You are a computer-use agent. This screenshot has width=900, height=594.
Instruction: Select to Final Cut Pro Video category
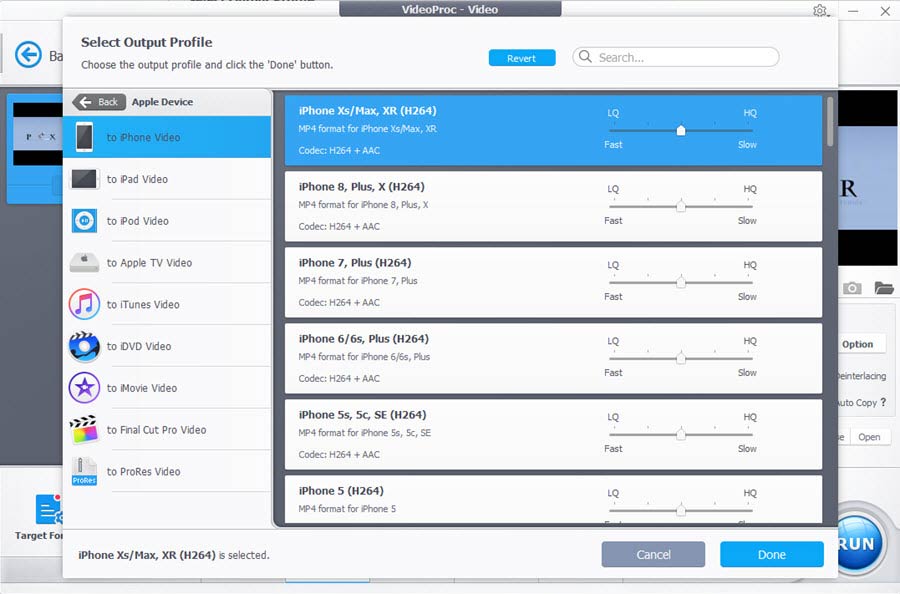pos(167,430)
